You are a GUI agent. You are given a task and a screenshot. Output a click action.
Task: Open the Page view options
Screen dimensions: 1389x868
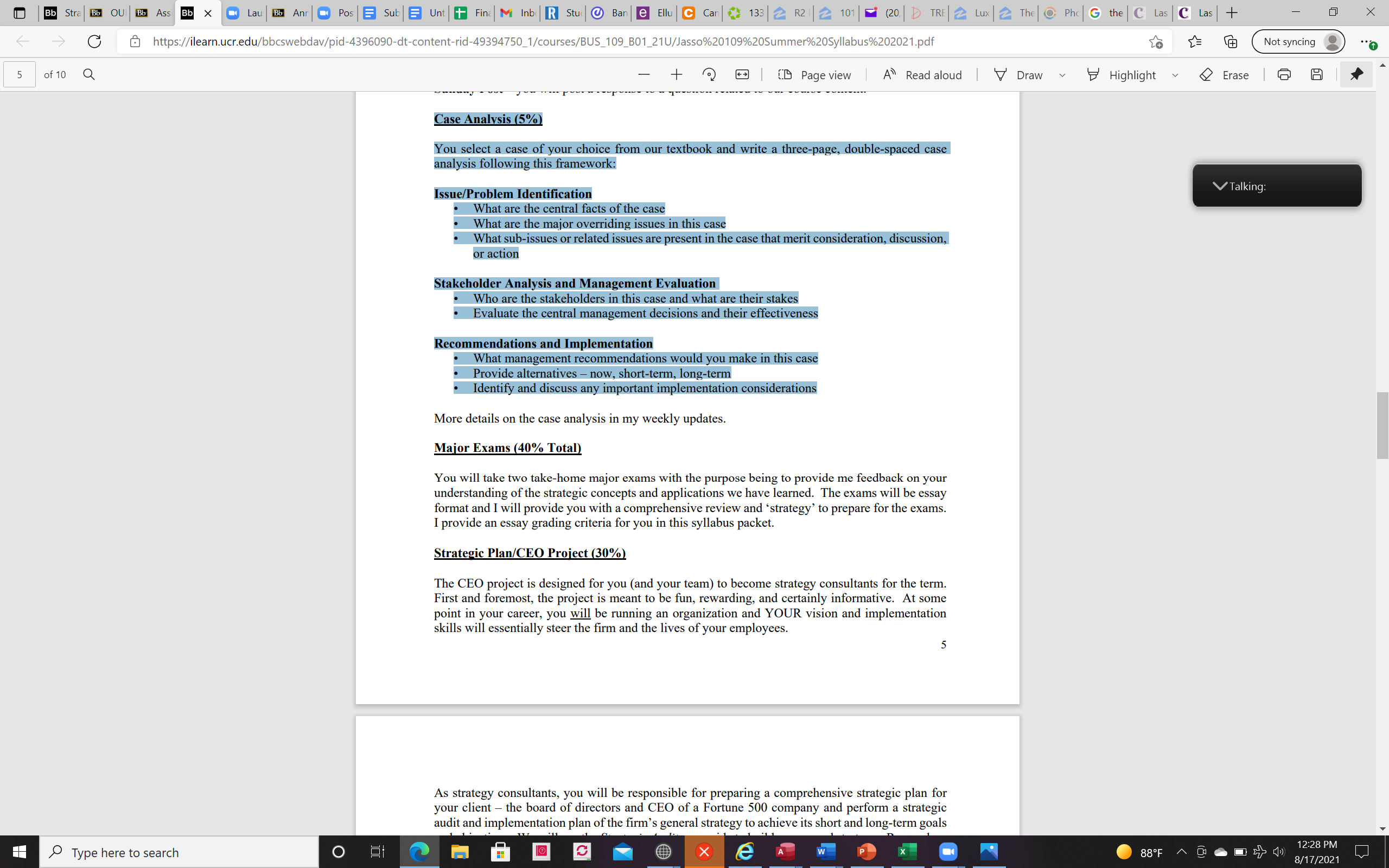point(814,75)
